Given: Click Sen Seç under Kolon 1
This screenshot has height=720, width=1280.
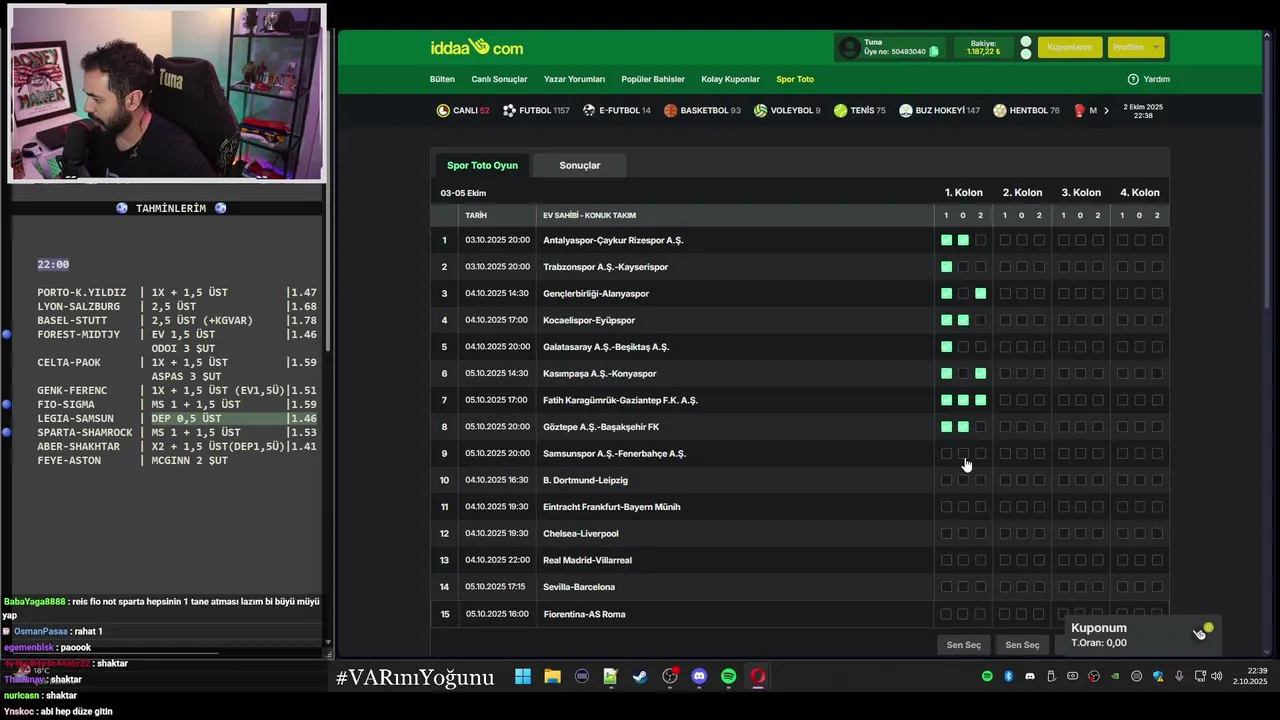Looking at the screenshot, I should 964,645.
